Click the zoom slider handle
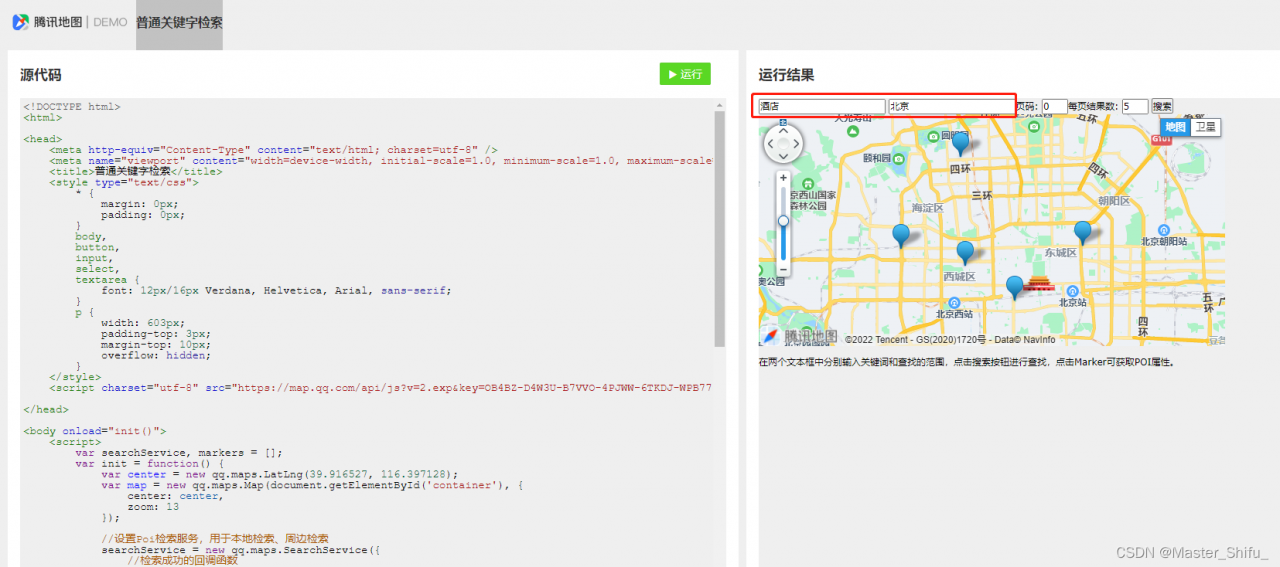Viewport: 1280px width, 567px height. (783, 221)
